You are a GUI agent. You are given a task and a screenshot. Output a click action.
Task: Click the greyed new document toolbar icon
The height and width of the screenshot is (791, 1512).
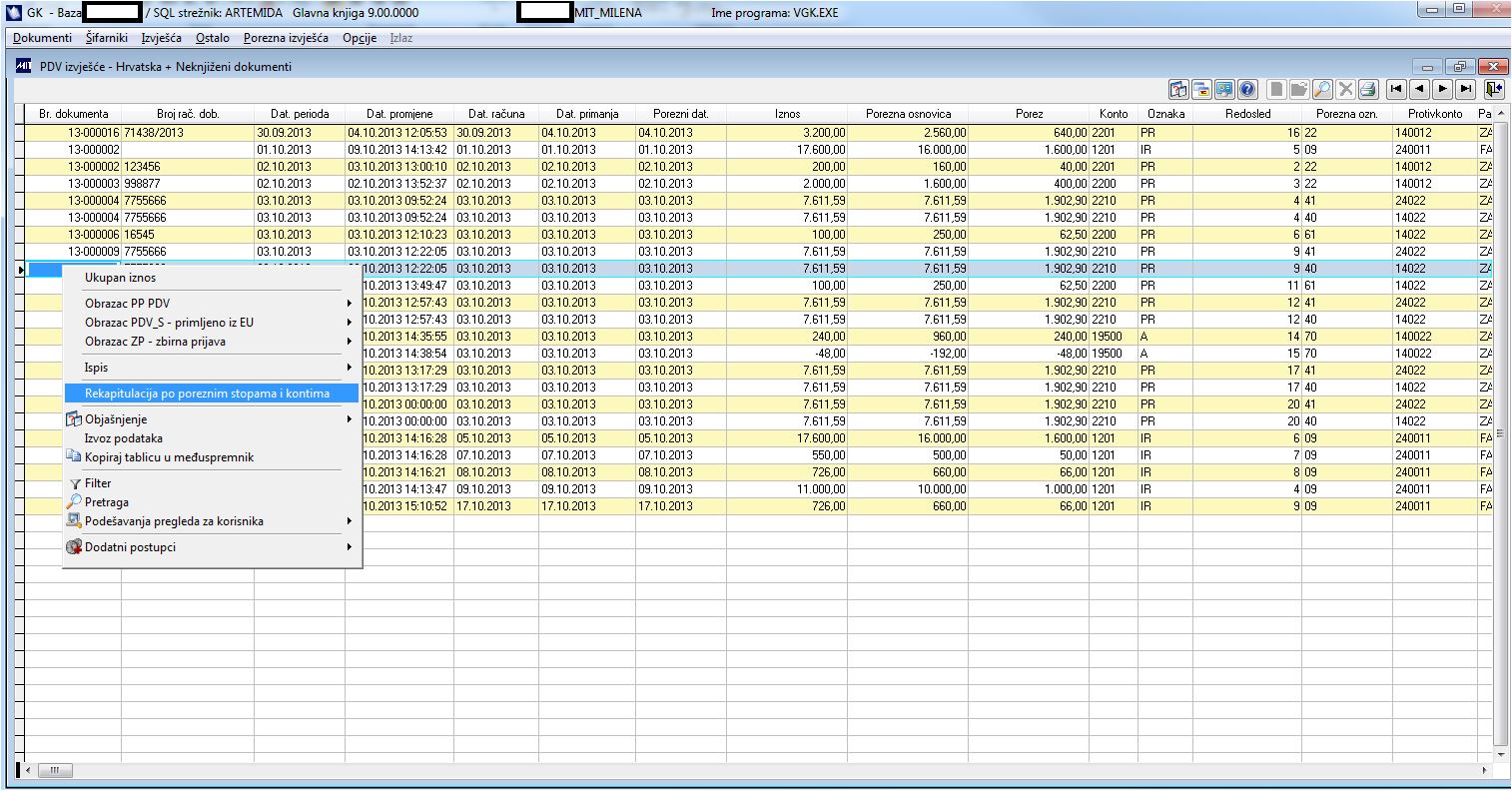pos(1276,89)
